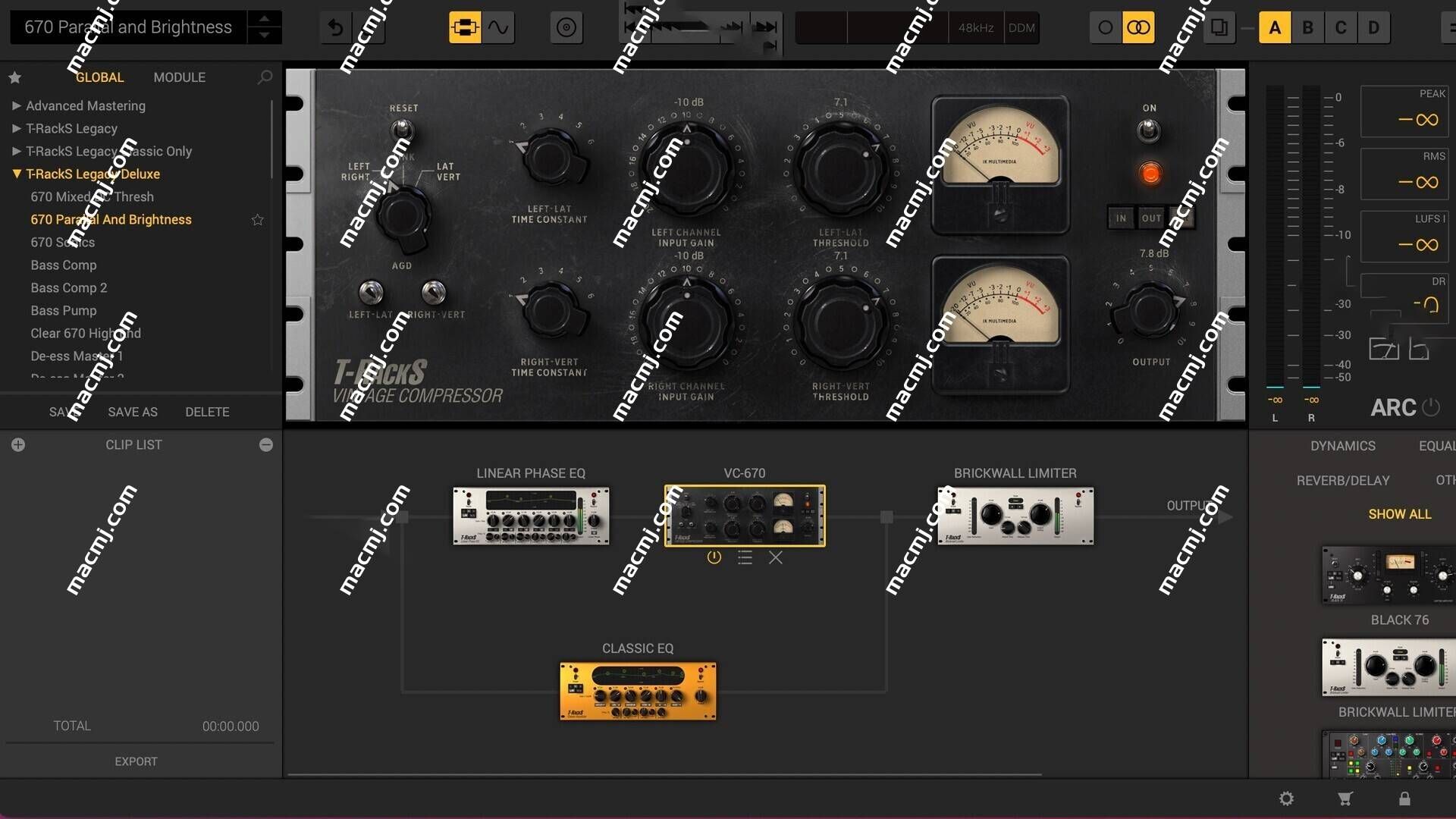Image resolution: width=1456 pixels, height=819 pixels.
Task: Click the EXPORT button at bottom left
Action: coord(136,761)
